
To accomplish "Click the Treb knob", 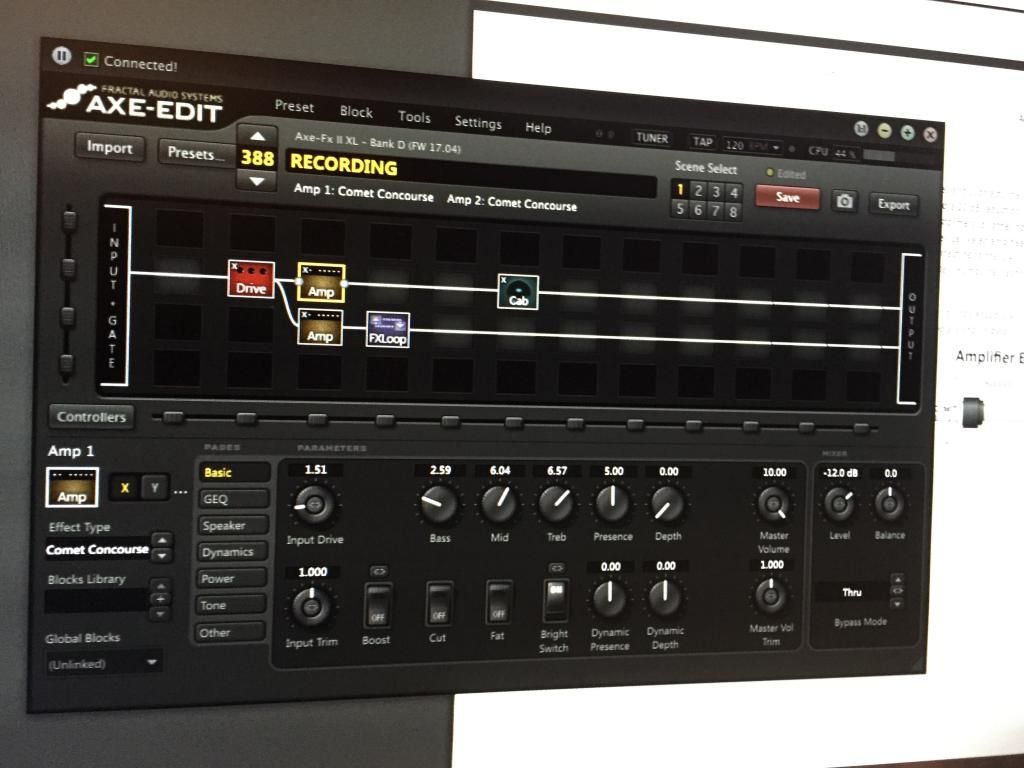I will pyautogui.click(x=556, y=503).
